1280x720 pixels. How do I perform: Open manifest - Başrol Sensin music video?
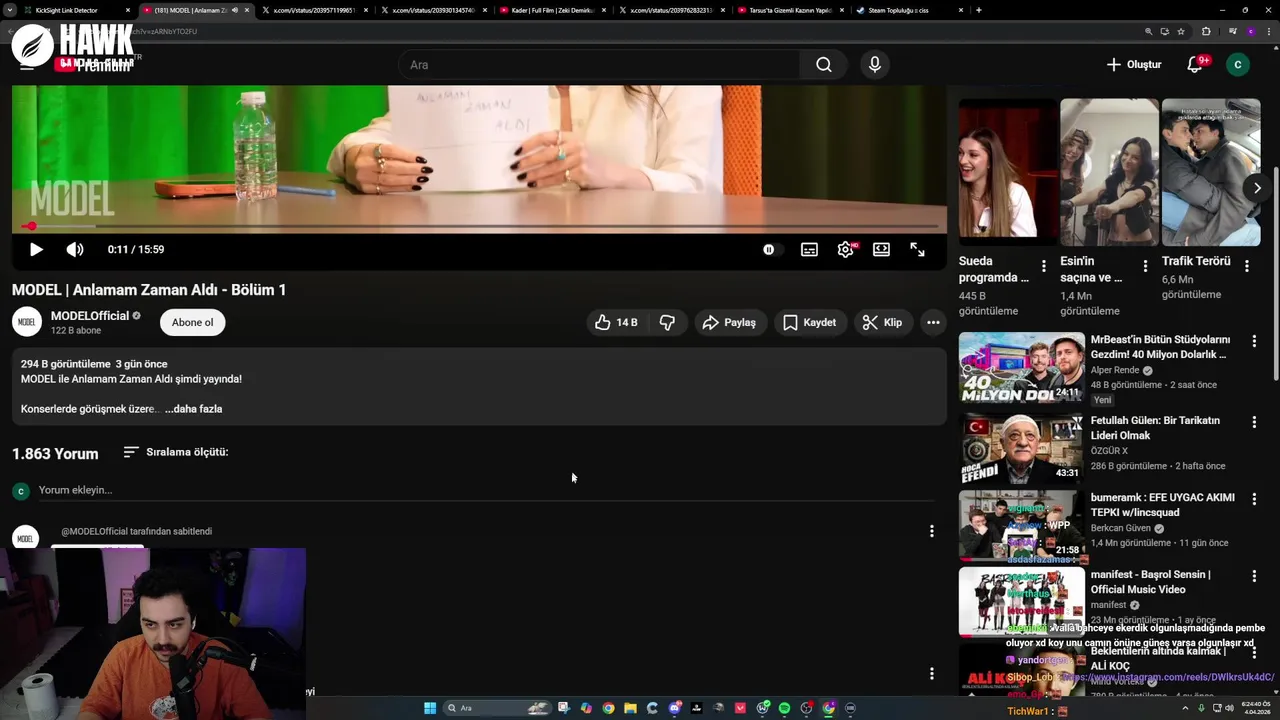click(1150, 582)
